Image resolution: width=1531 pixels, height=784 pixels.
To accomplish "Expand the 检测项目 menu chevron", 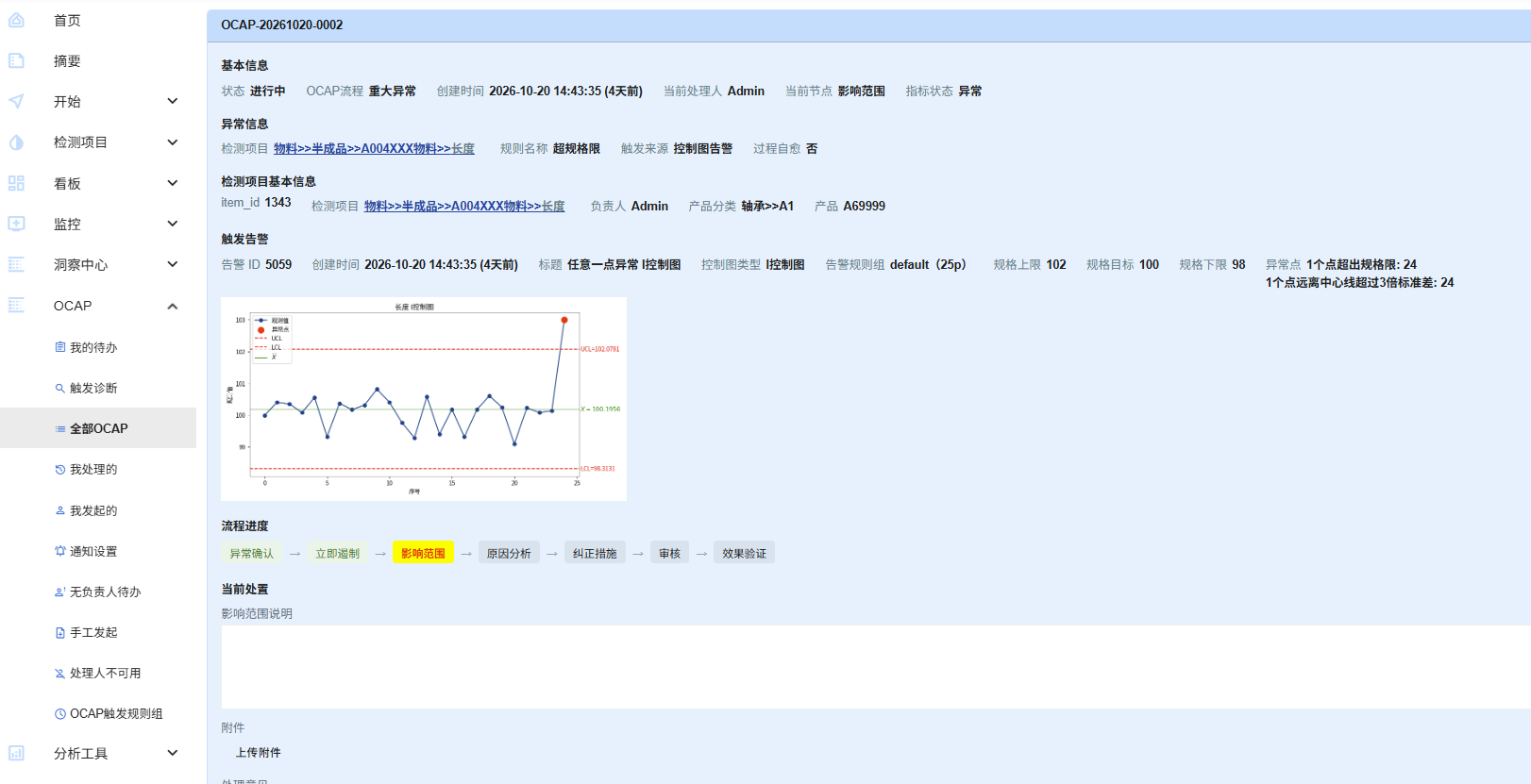I will (x=173, y=142).
